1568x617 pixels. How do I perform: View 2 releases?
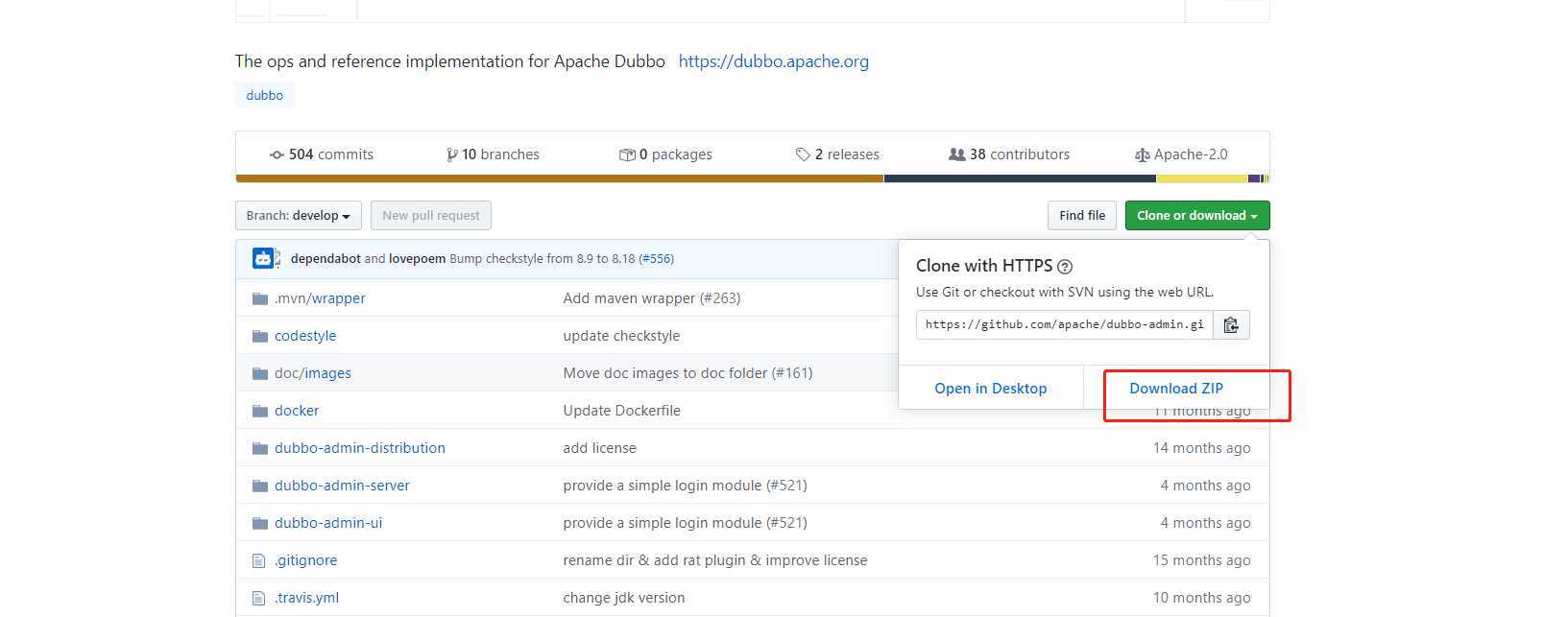coord(837,154)
